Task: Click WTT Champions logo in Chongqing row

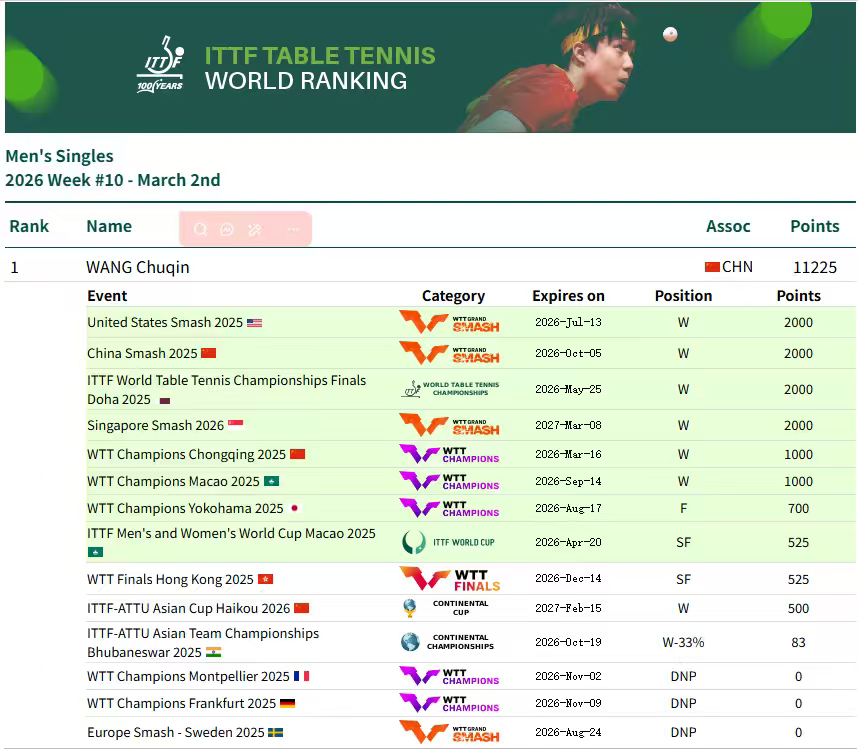Action: [x=449, y=454]
